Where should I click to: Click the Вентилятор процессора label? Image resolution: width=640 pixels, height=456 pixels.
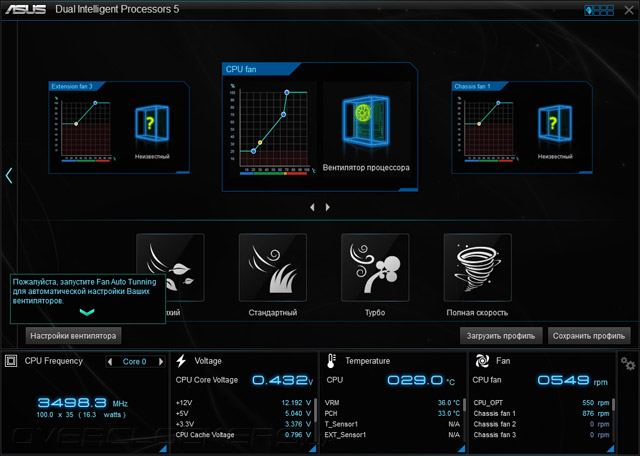pos(366,167)
